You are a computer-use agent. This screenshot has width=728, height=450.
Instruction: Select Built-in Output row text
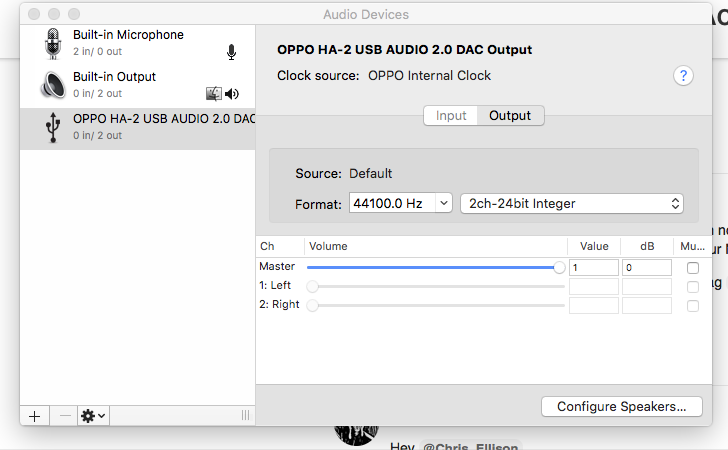[114, 77]
